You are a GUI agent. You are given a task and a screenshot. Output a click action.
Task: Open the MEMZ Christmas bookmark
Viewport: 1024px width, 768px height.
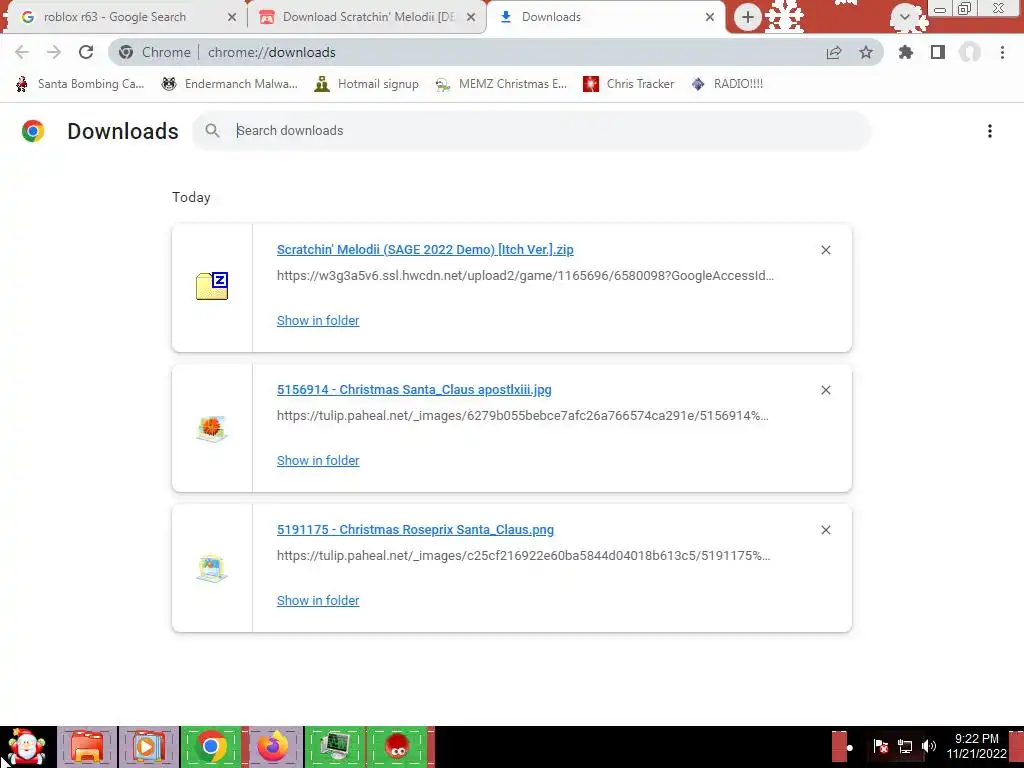pyautogui.click(x=501, y=84)
